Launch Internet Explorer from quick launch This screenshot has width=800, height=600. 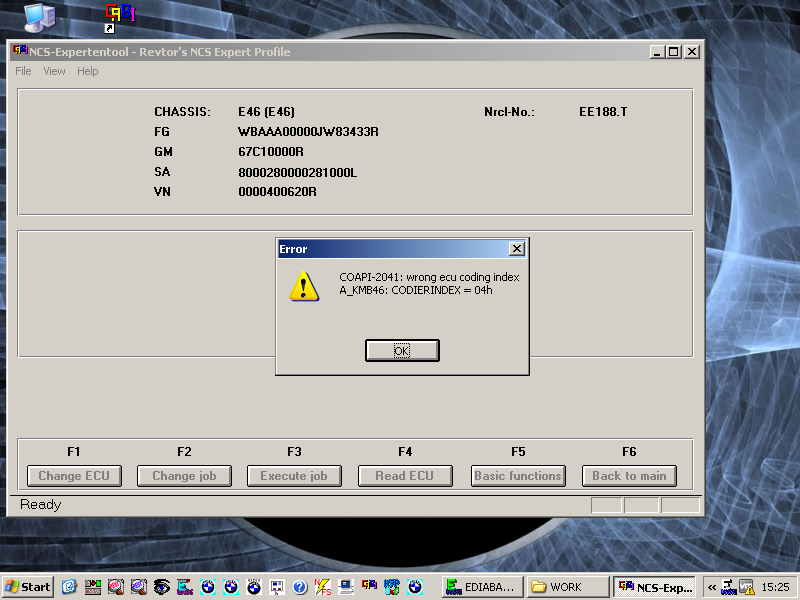(69, 587)
